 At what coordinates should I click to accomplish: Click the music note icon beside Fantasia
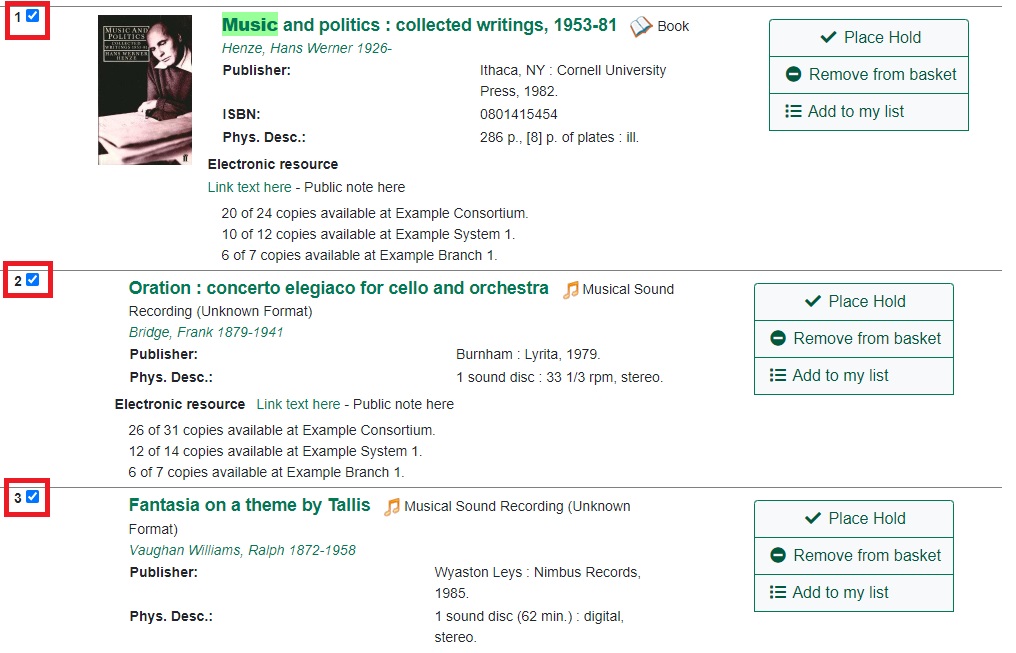(x=392, y=507)
